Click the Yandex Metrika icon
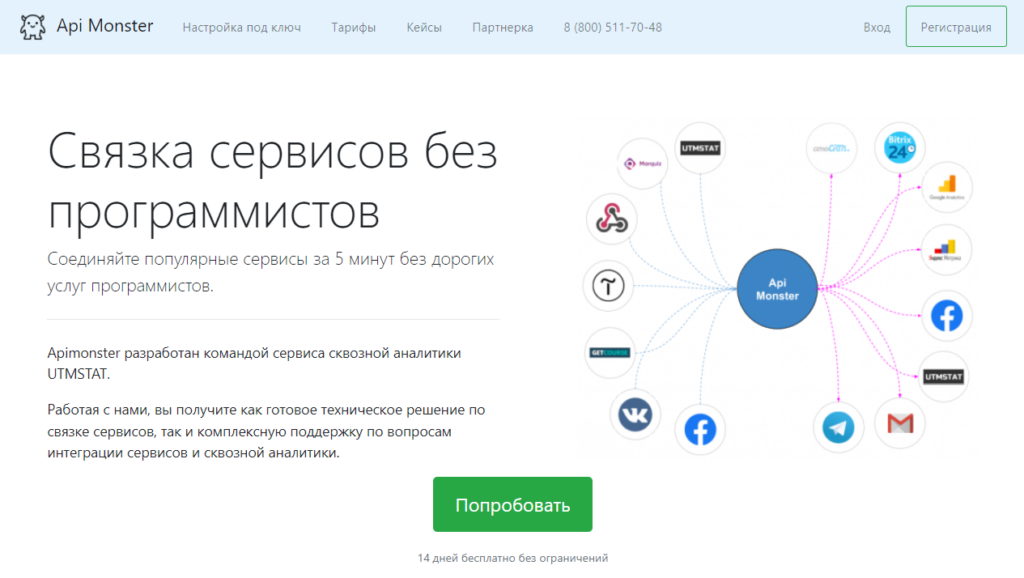 coord(946,249)
